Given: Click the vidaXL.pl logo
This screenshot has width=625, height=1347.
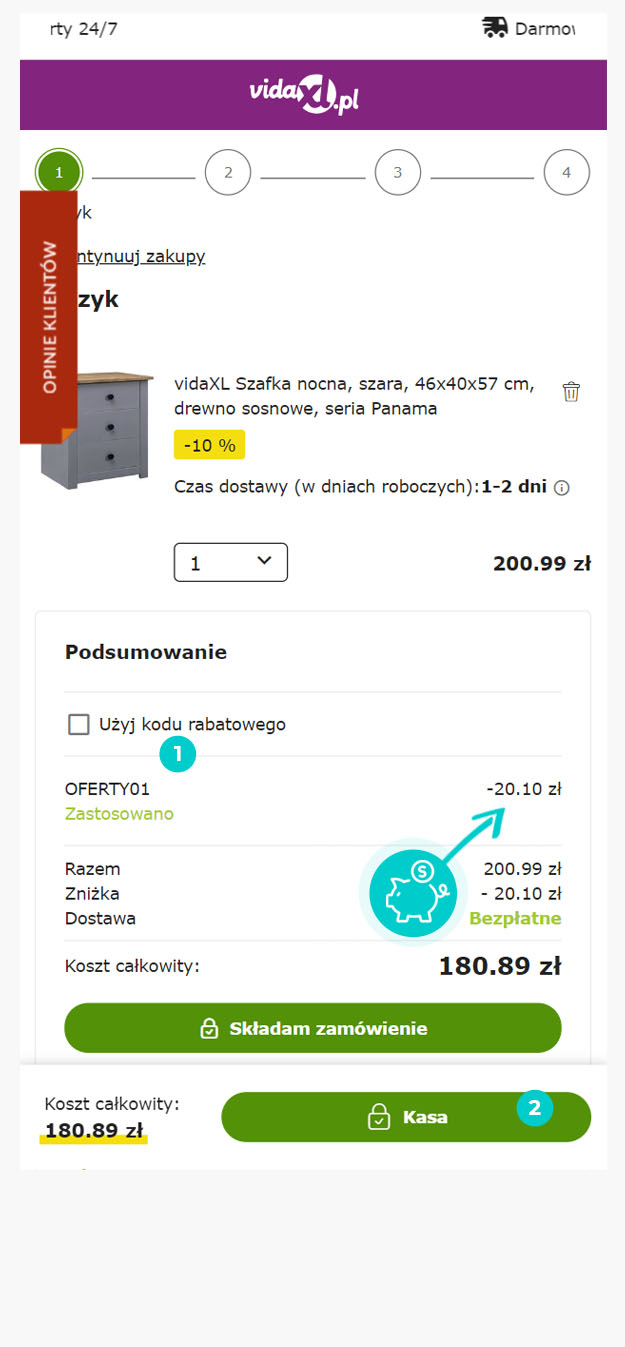Looking at the screenshot, I should (x=304, y=95).
